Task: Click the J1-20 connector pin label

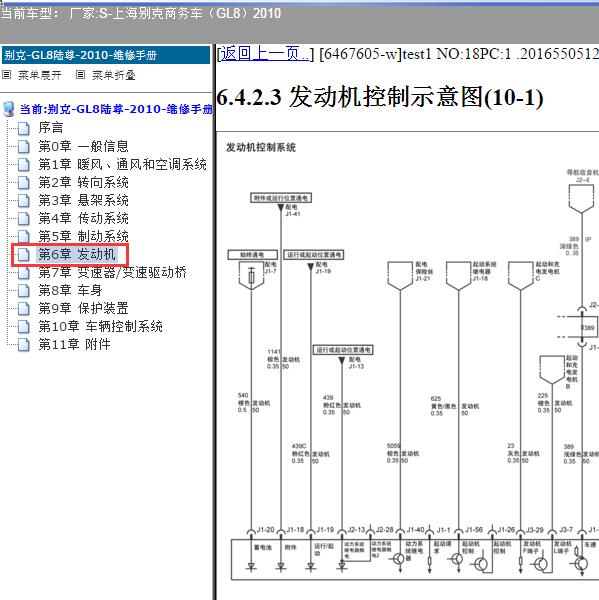Action: pos(265,530)
